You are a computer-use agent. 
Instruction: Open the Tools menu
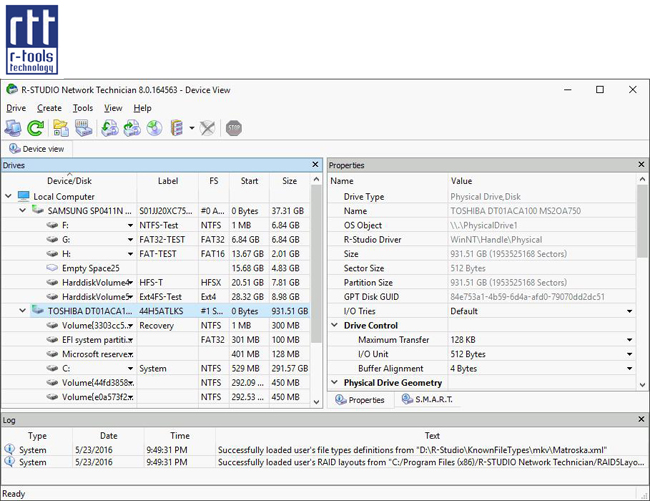(x=83, y=108)
